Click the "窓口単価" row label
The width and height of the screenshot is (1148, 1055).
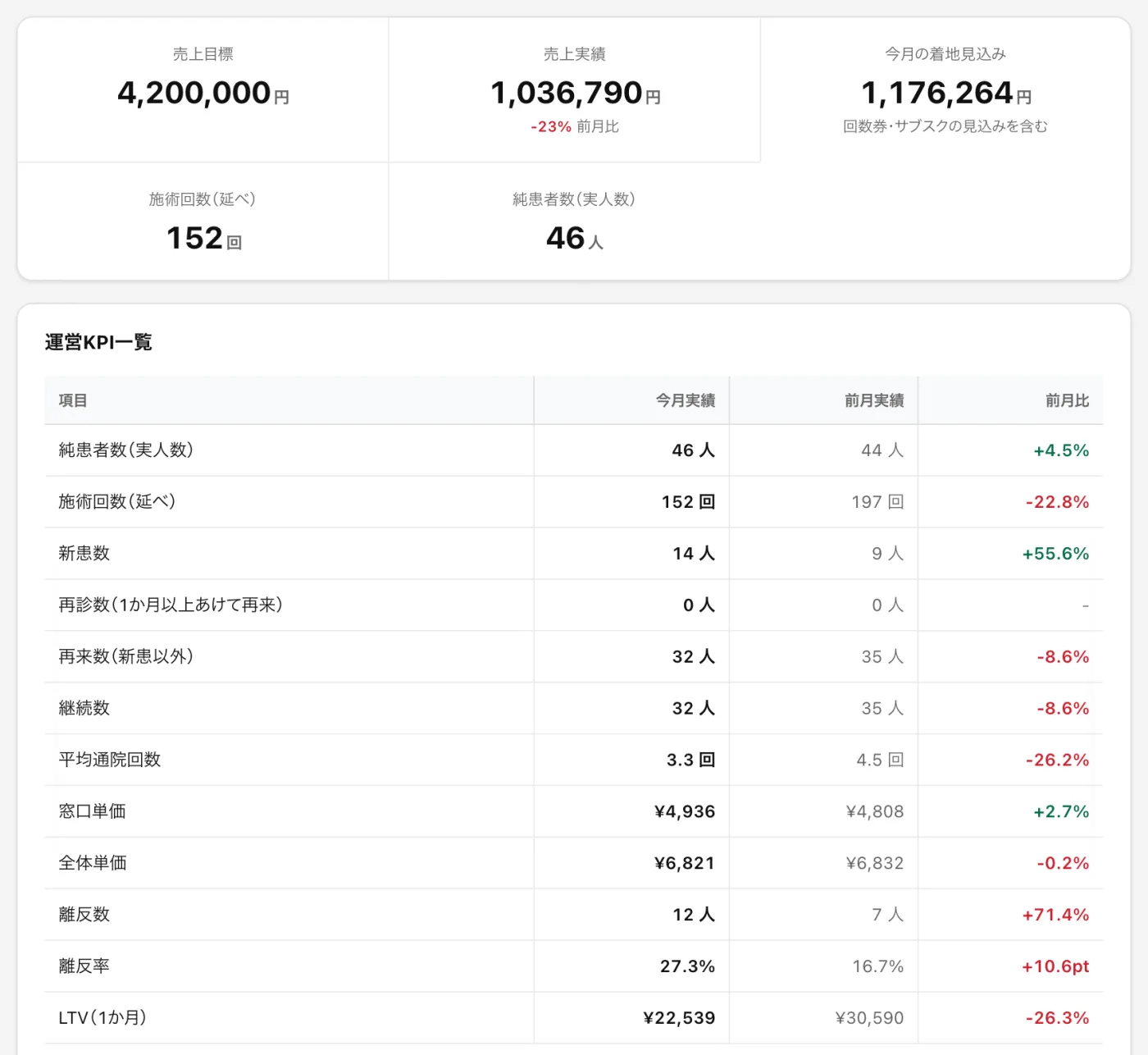point(92,811)
